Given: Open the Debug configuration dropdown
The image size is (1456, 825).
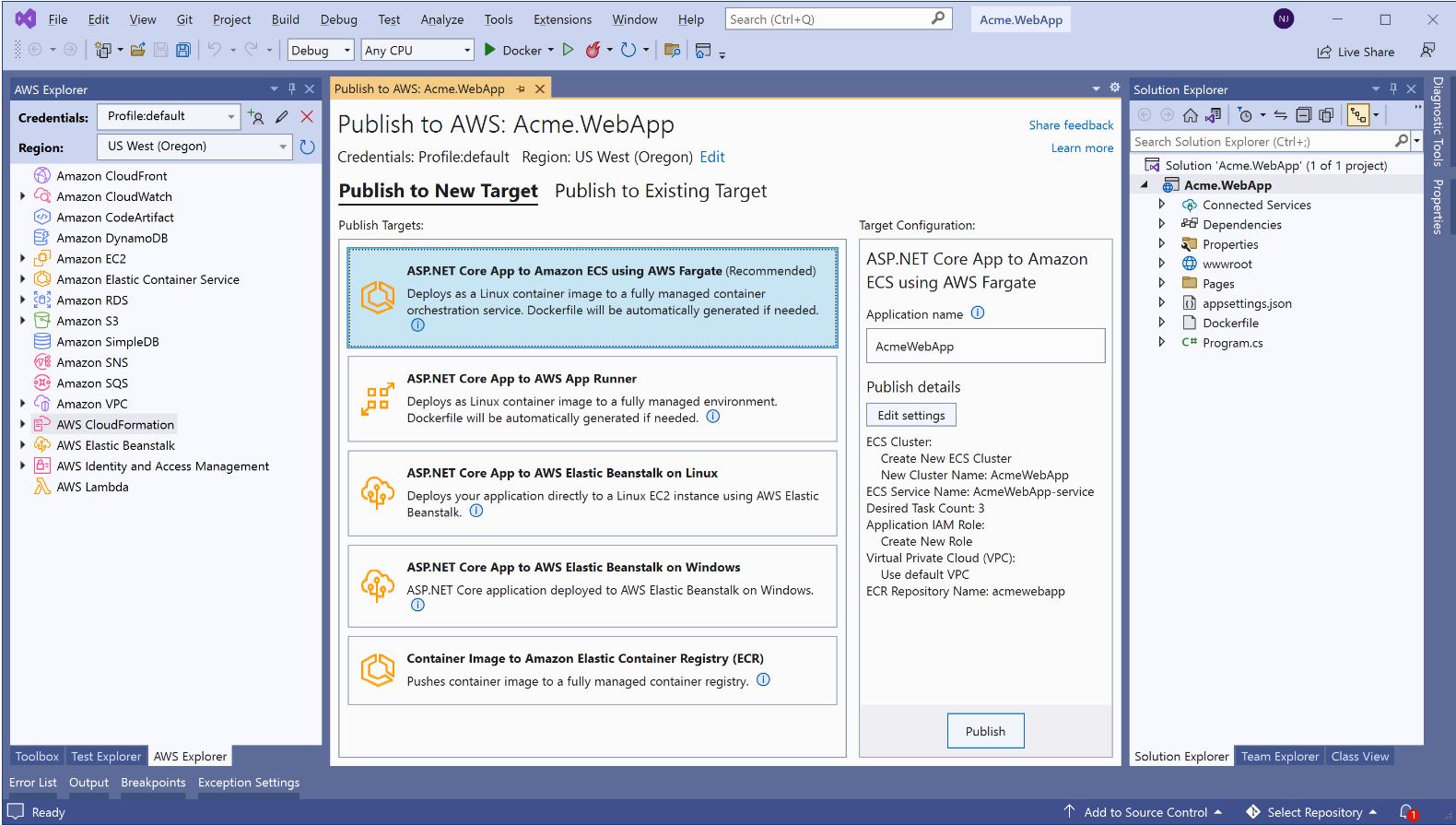Looking at the screenshot, I should (x=321, y=50).
